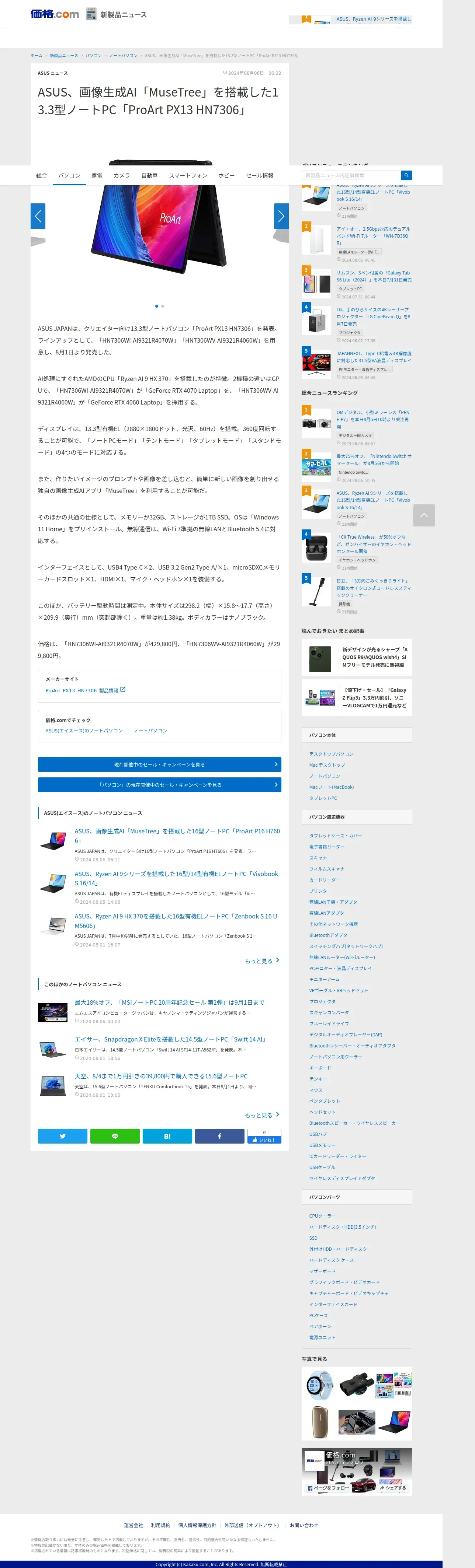Image resolution: width=475 pixels, height=1568 pixels.
Task: Open the セール情報 tab
Action: pos(260,175)
